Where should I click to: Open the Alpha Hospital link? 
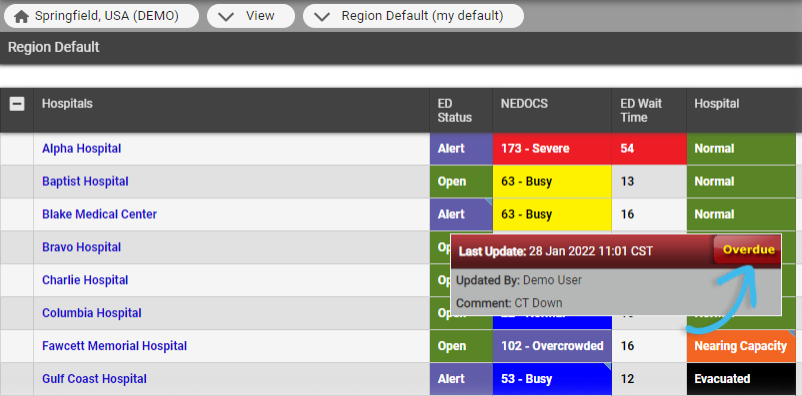[x=81, y=148]
